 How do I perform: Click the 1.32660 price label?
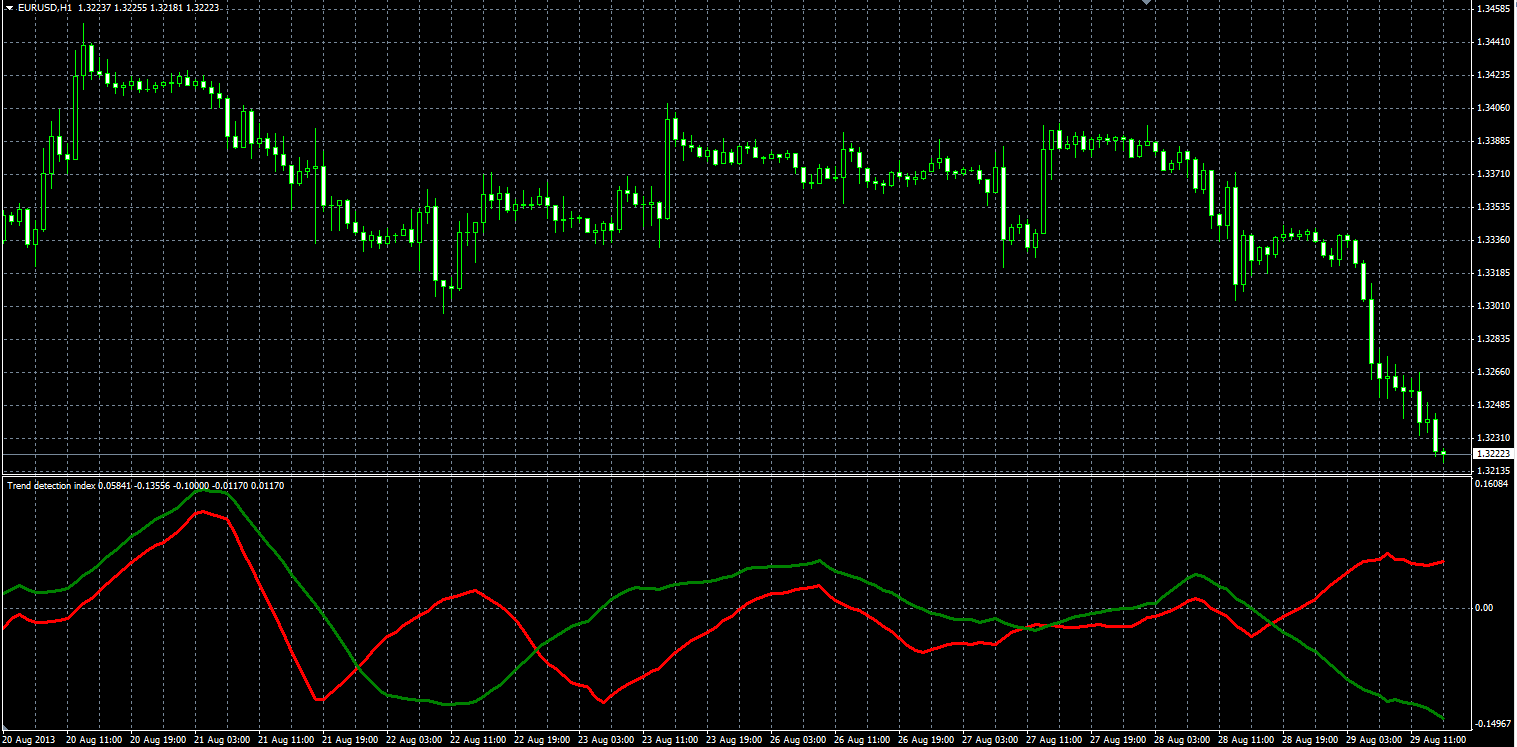(x=1493, y=372)
